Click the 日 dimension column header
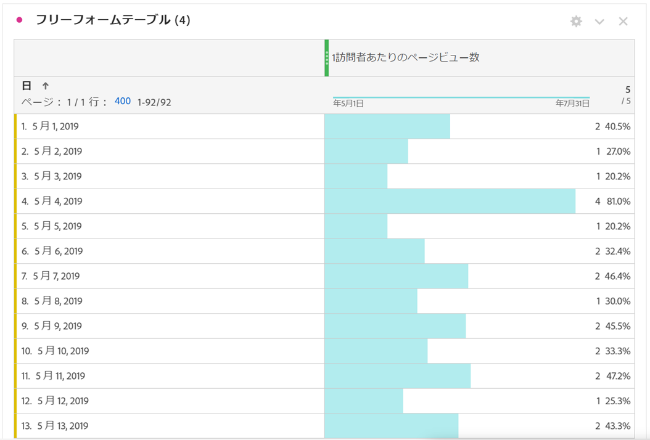The width and height of the screenshot is (650, 440). point(27,86)
